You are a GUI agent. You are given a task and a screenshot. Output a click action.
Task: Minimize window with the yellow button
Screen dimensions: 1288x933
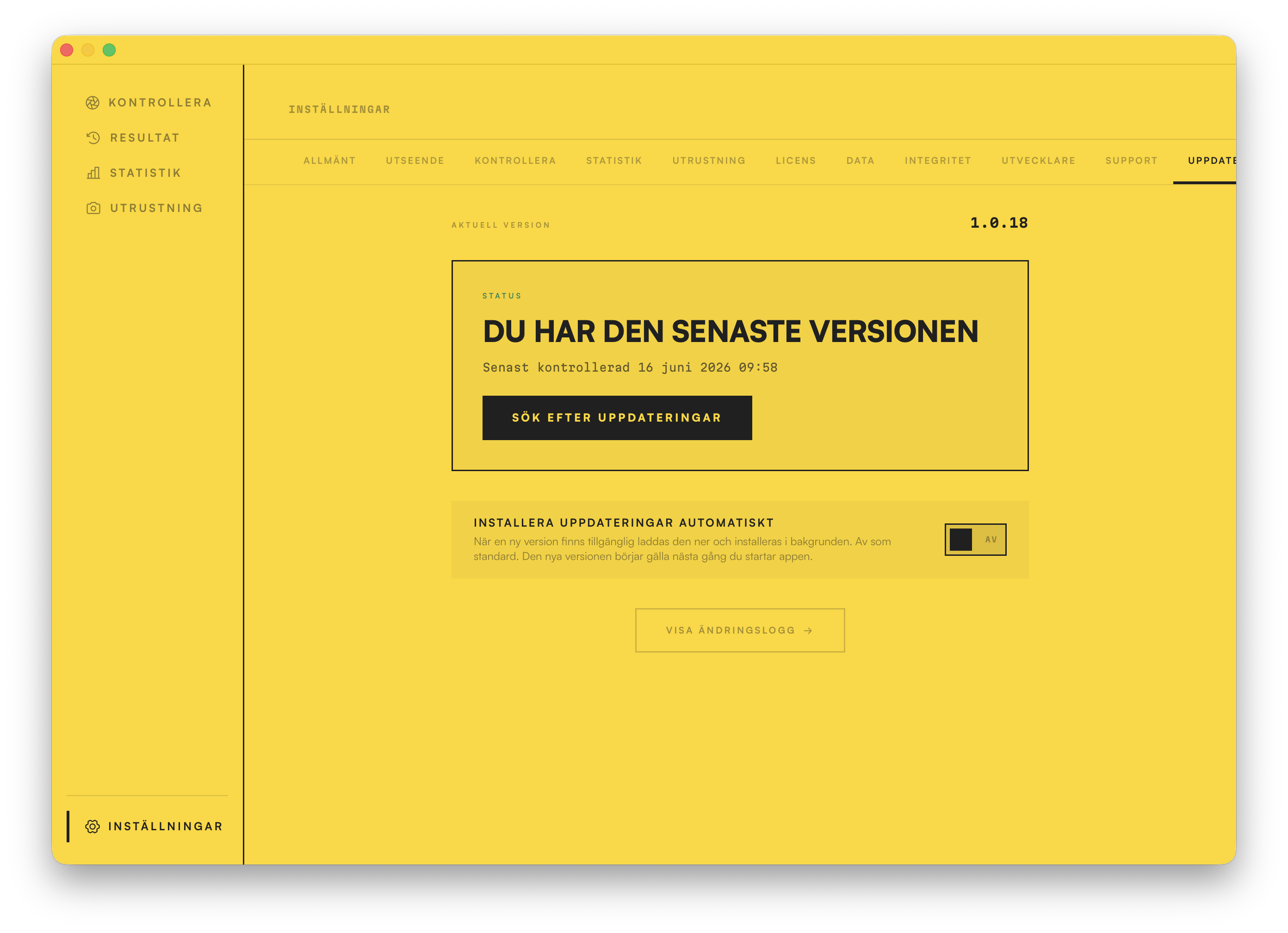click(88, 50)
